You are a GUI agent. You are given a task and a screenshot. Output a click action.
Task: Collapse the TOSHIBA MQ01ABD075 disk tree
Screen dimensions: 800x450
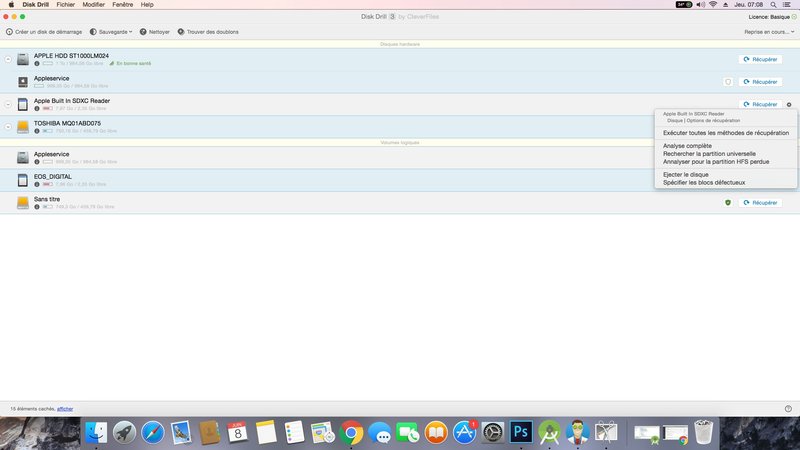(8, 127)
